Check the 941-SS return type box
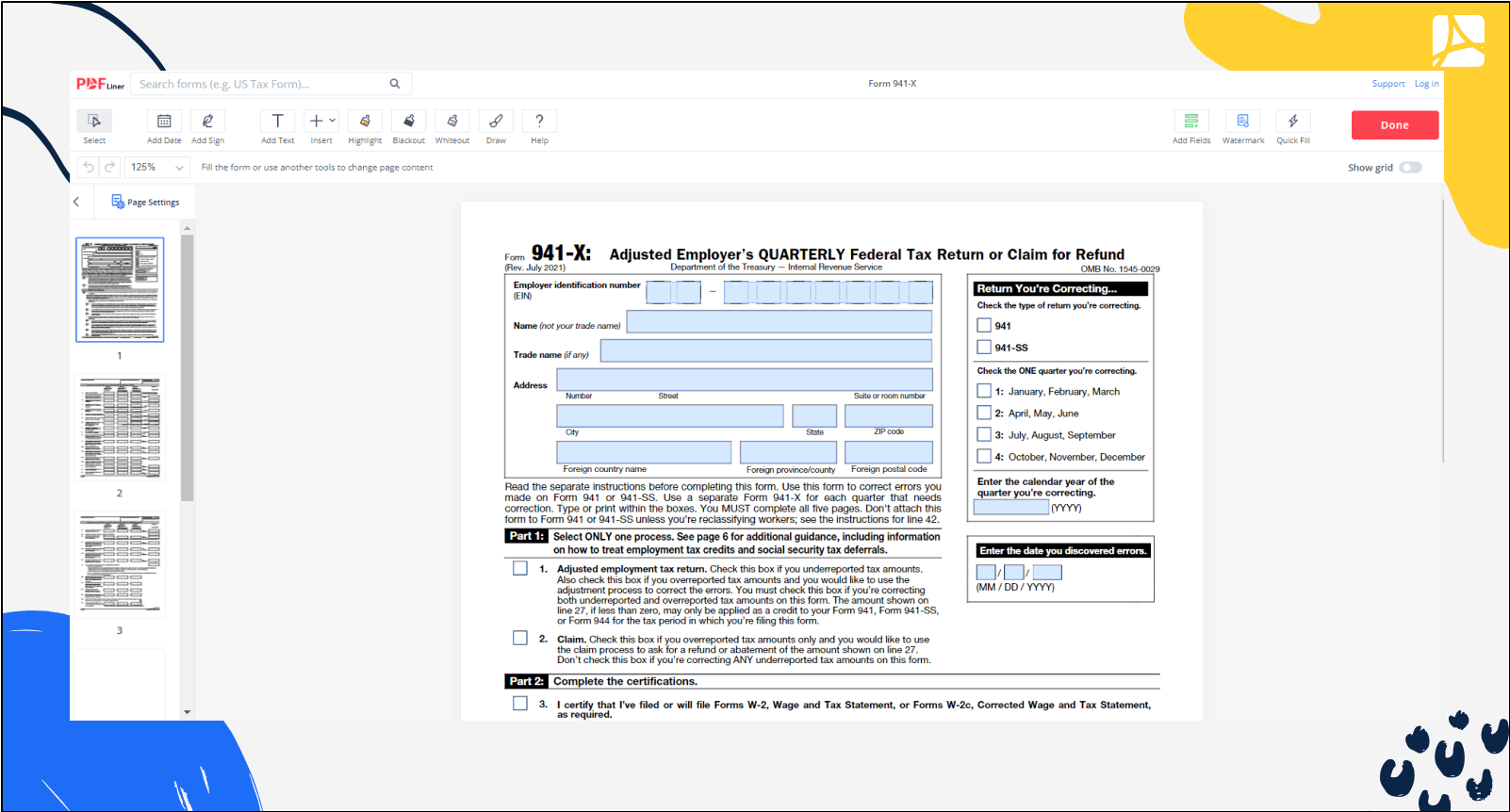This screenshot has height=812, width=1510. (984, 348)
